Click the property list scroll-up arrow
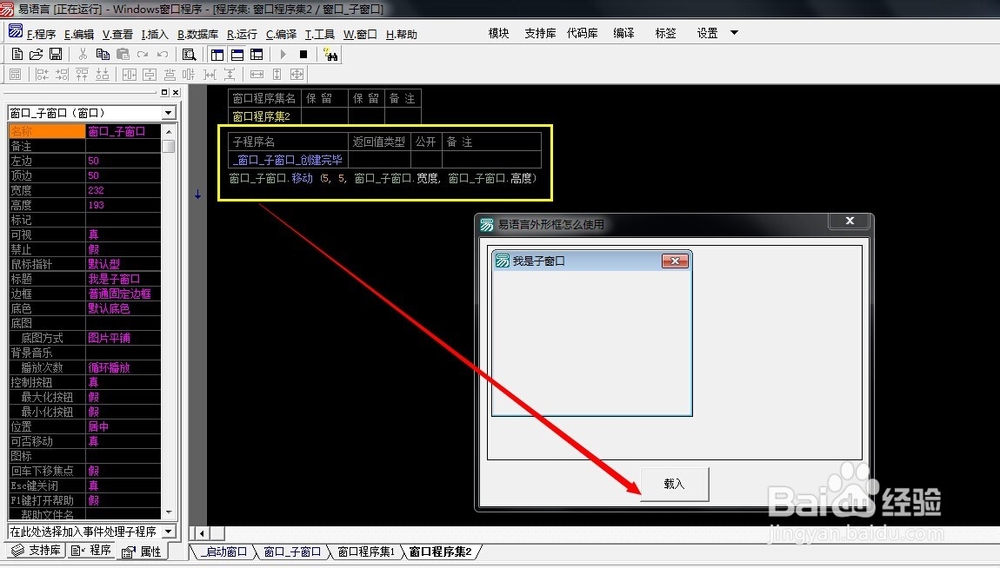The height and width of the screenshot is (568, 1000). click(168, 131)
